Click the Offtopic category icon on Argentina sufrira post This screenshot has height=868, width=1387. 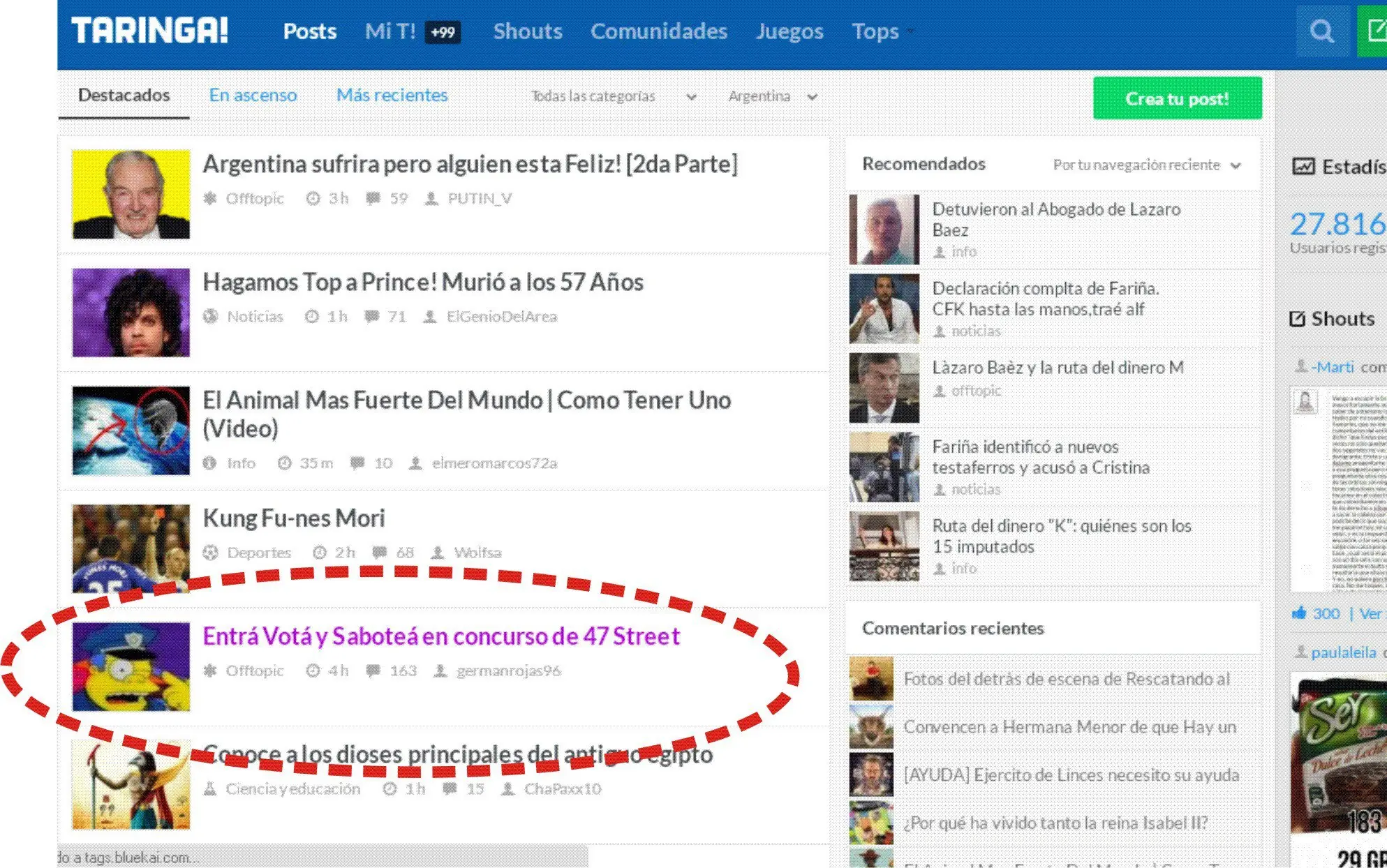[x=209, y=198]
